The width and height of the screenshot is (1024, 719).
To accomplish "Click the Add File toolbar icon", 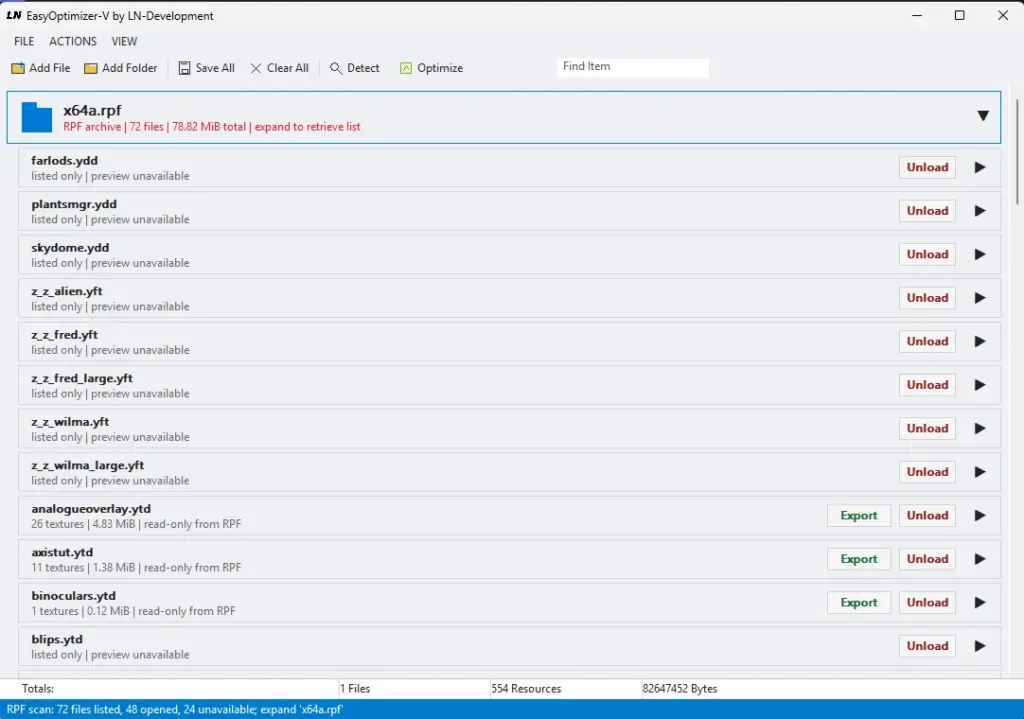I will point(18,68).
